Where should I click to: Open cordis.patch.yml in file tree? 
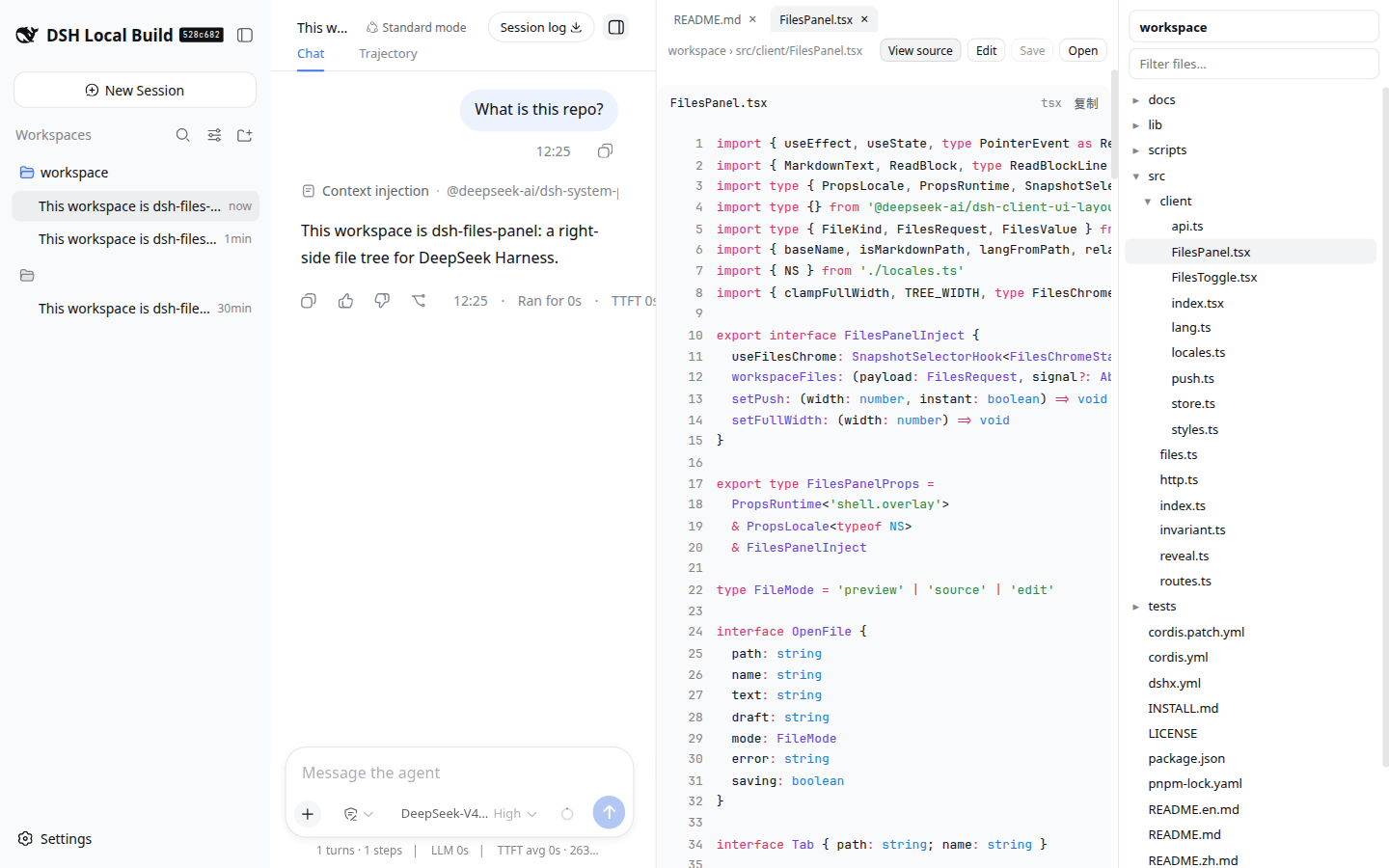(1250, 632)
